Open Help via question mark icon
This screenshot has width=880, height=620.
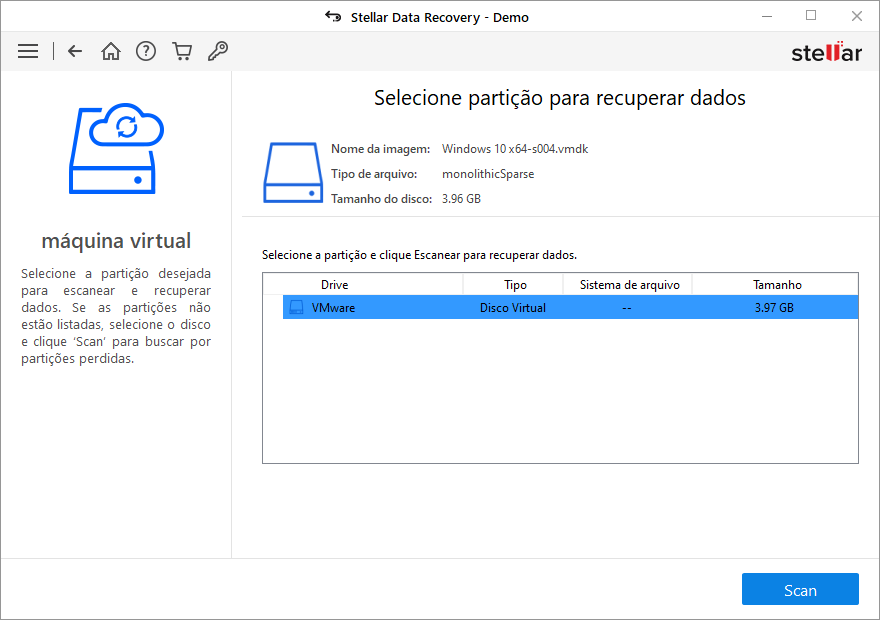coord(146,51)
